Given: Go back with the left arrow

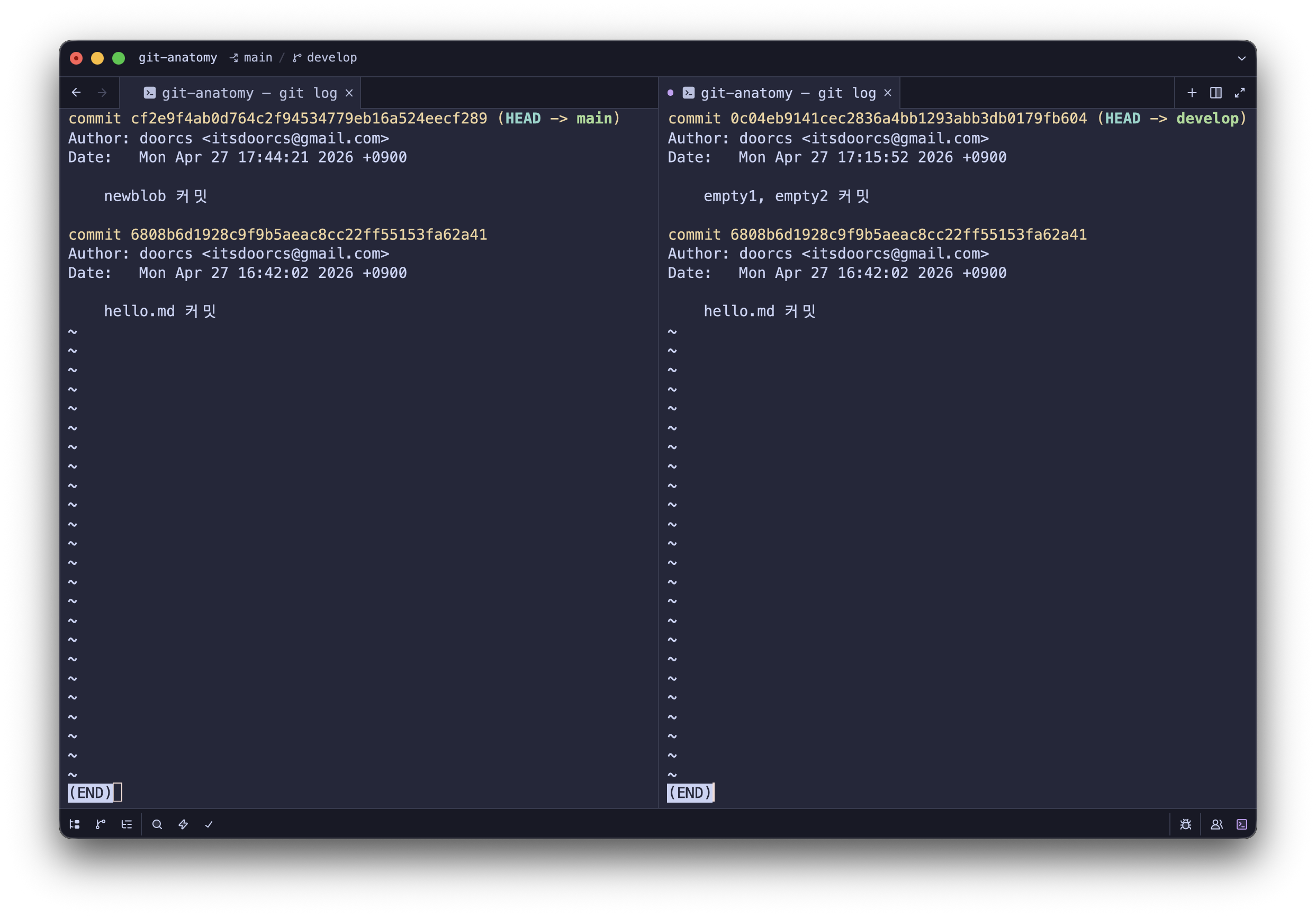Looking at the screenshot, I should (x=76, y=93).
